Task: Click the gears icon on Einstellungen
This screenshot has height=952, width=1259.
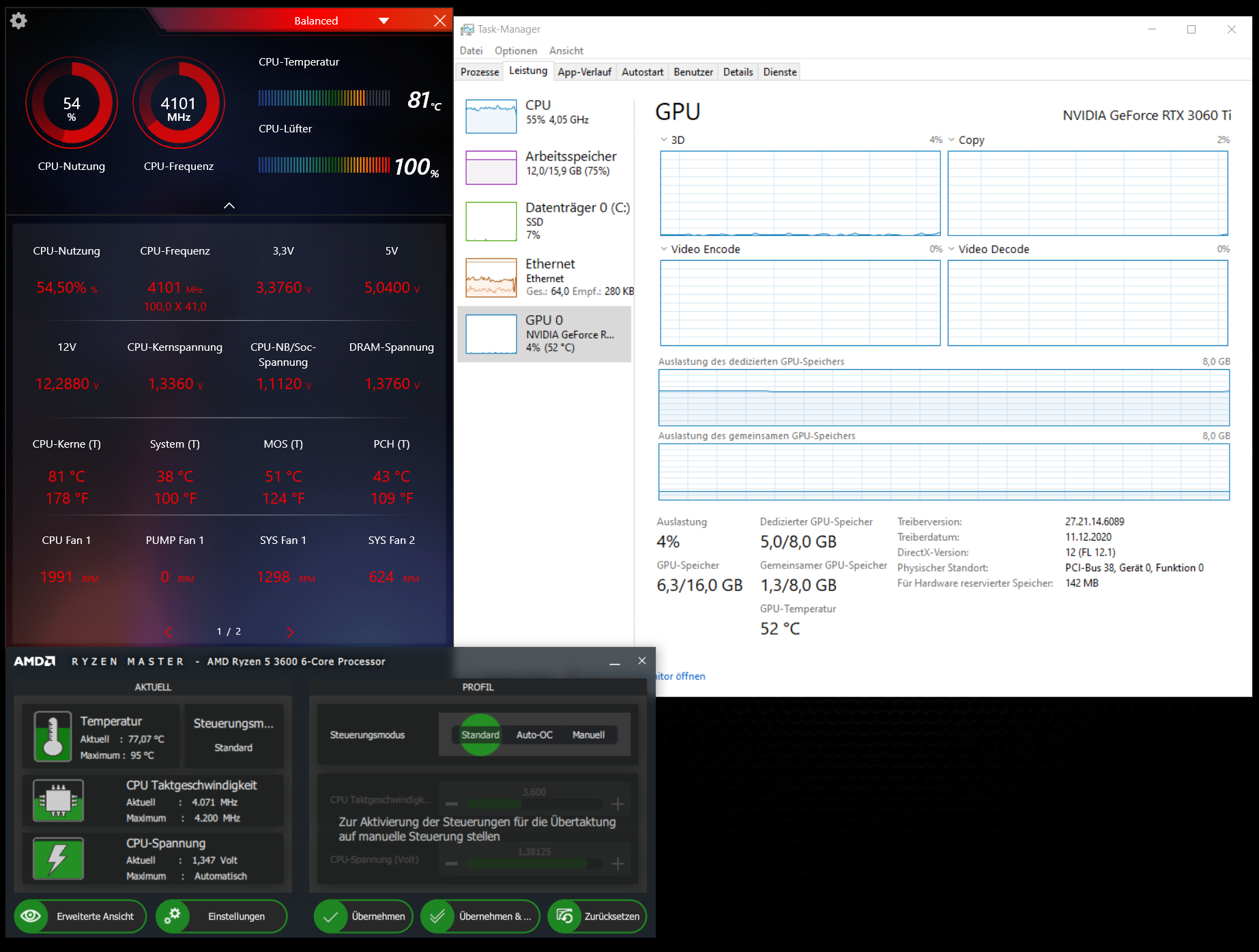Action: [172, 916]
